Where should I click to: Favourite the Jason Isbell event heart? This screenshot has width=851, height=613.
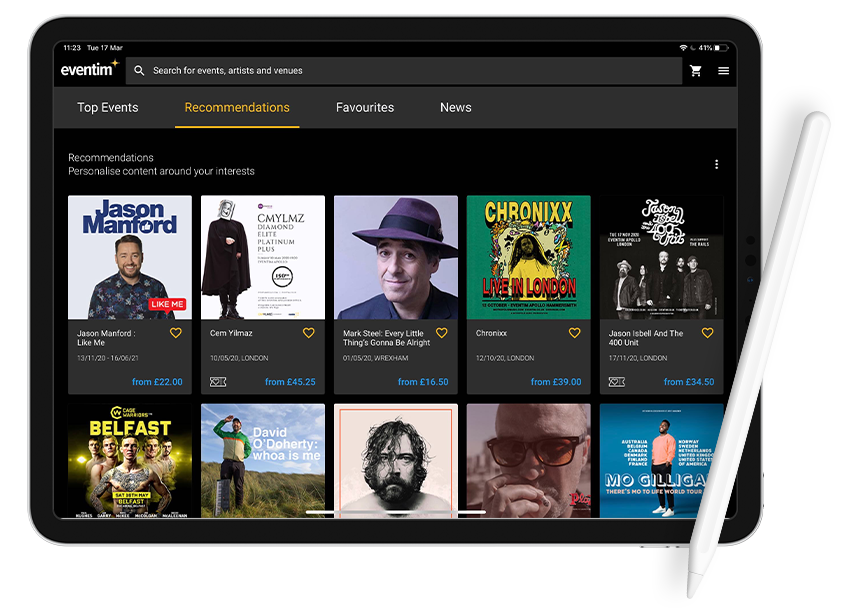(708, 333)
